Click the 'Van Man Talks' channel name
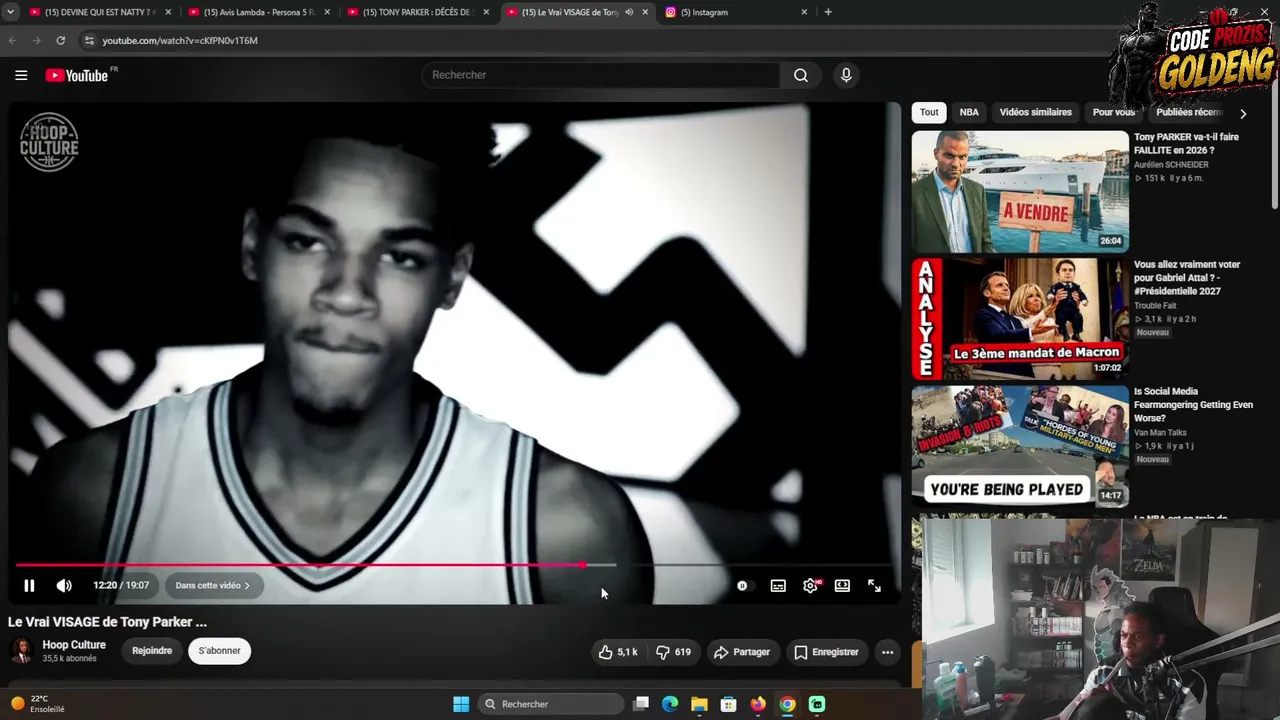Image resolution: width=1280 pixels, height=720 pixels. 1160,433
